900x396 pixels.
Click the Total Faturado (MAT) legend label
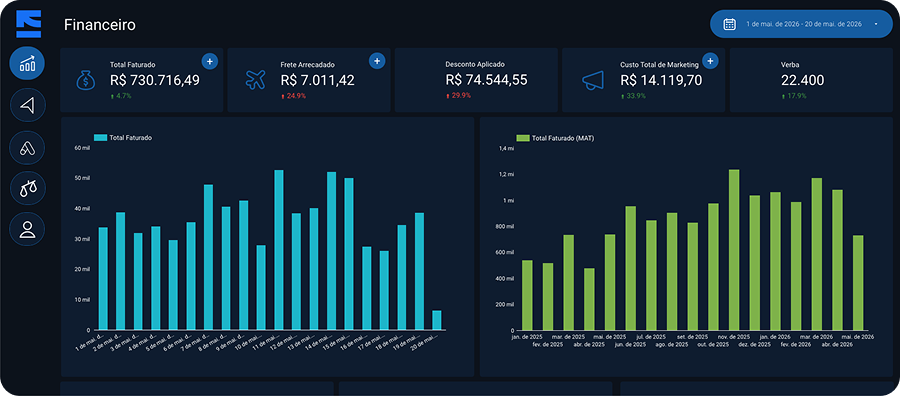click(x=563, y=138)
